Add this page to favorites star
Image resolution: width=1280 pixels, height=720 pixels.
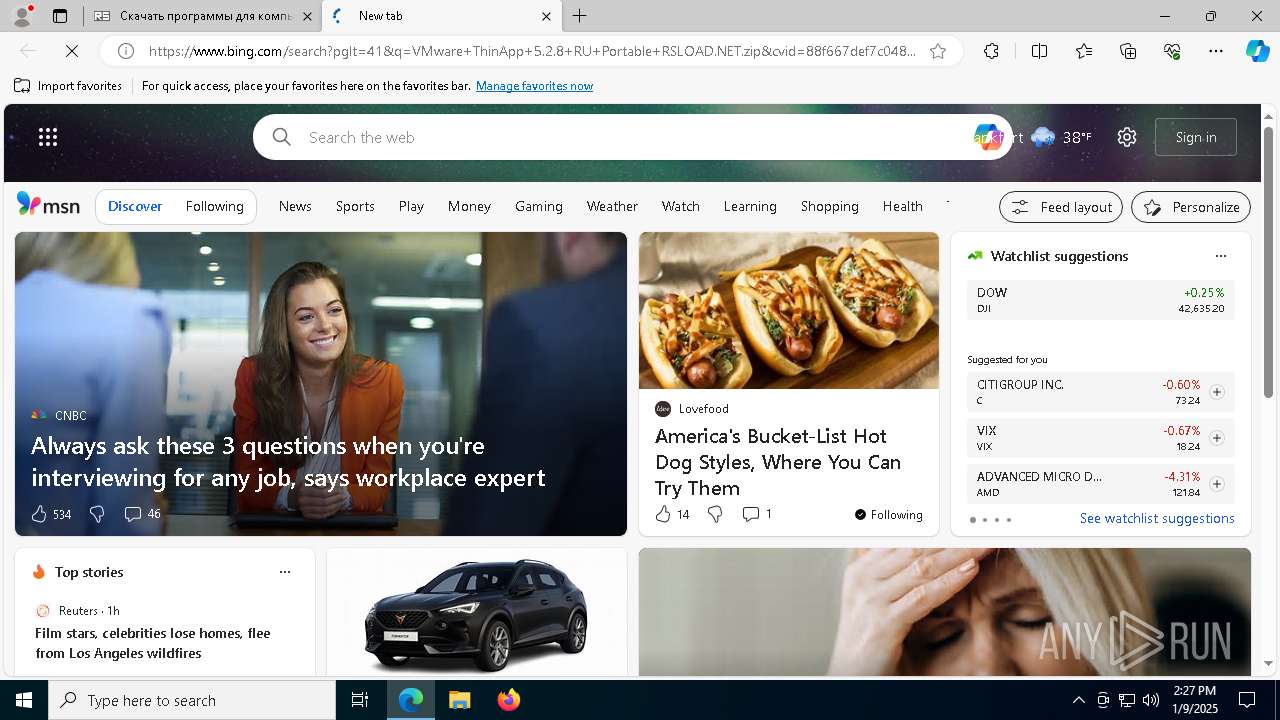(938, 51)
